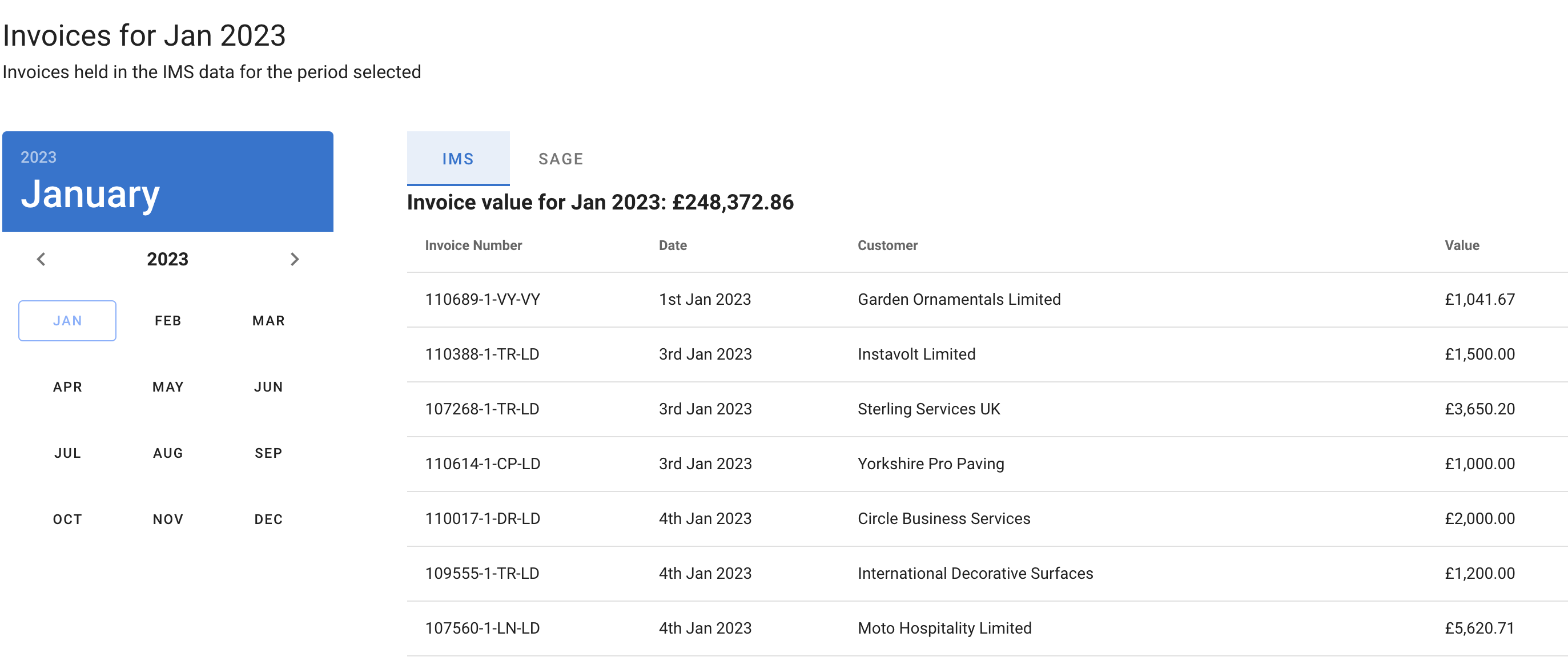Screen dimensions: 1568x669
Task: Select DEC month
Action: coord(268,519)
